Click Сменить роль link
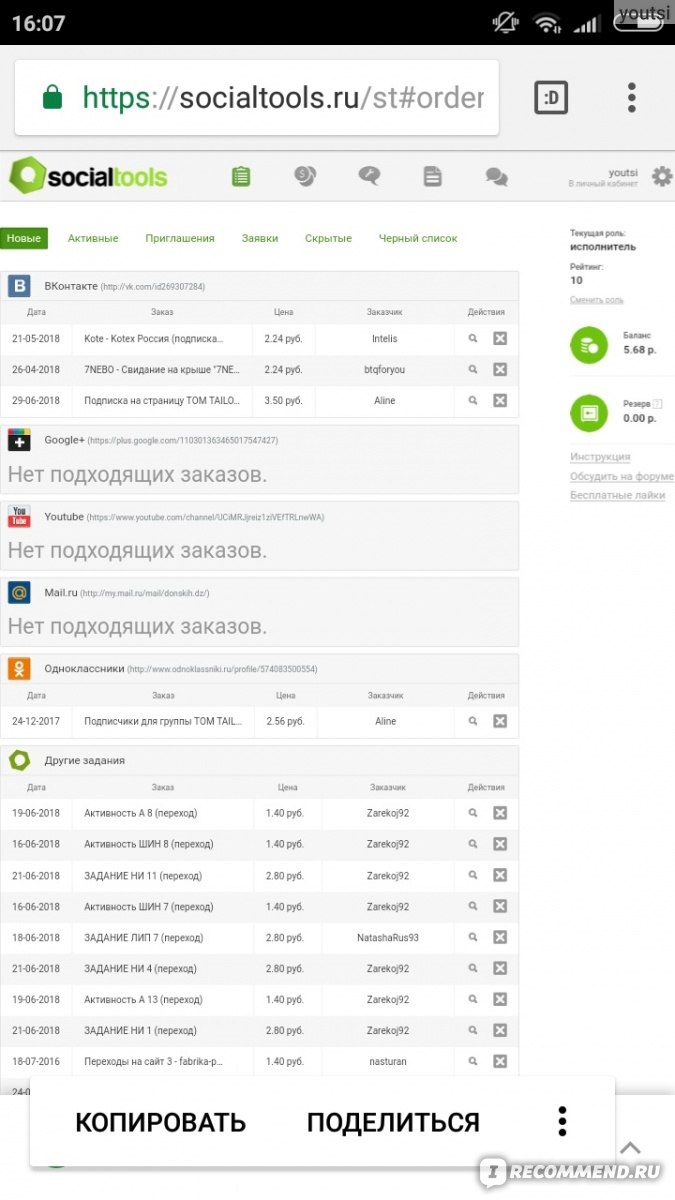The image size is (675, 1200). click(x=596, y=299)
